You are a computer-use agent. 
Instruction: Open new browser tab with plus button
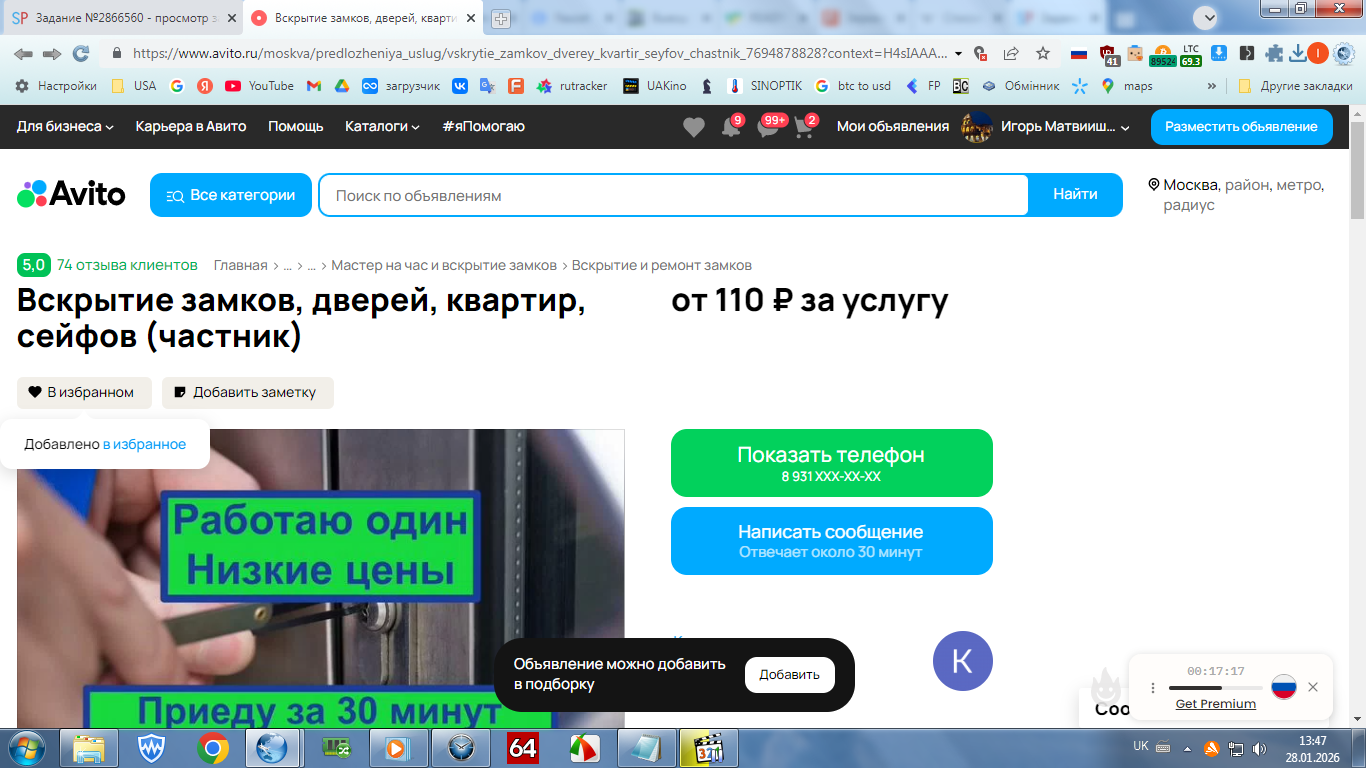click(501, 19)
